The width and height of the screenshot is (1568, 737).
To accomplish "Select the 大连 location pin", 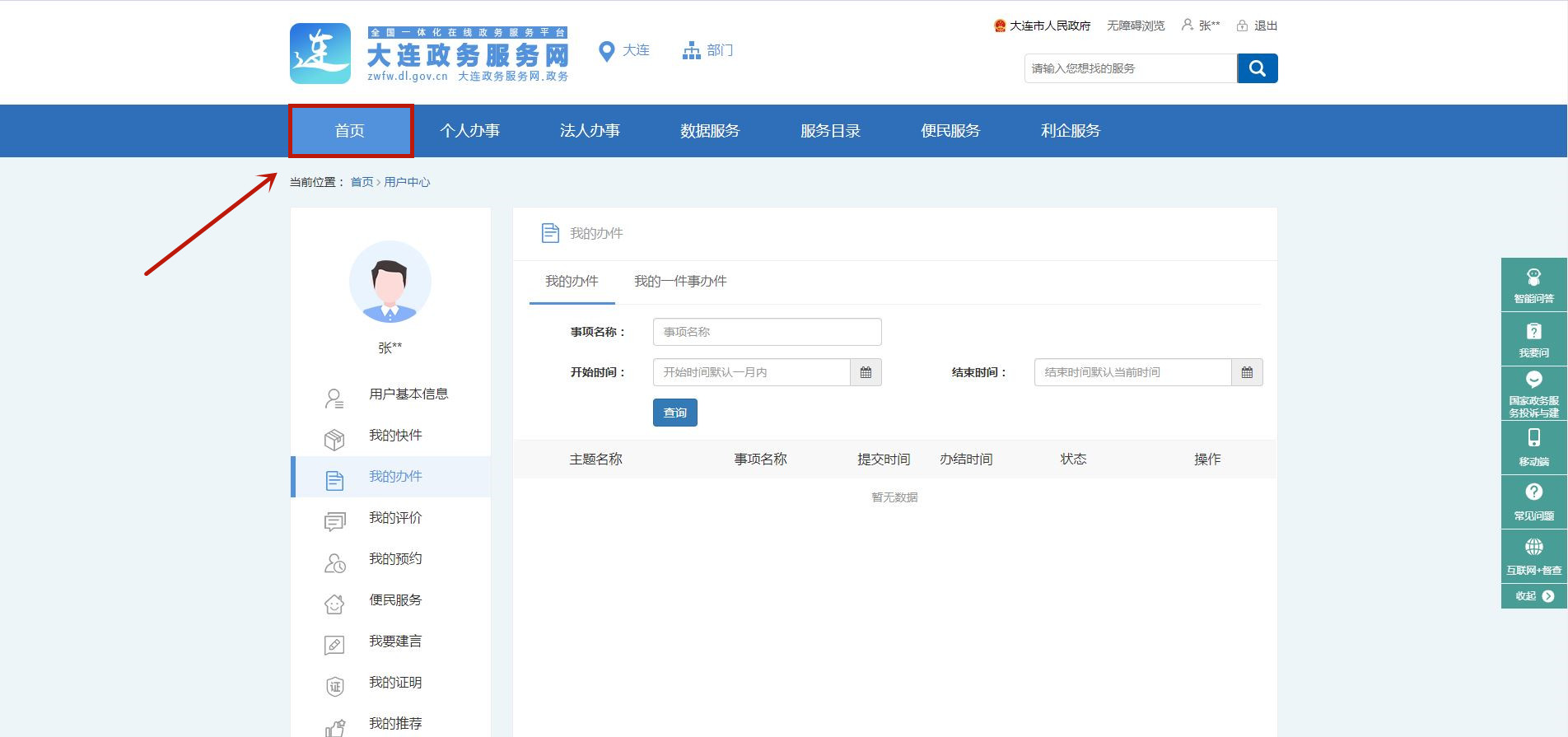I will point(624,51).
